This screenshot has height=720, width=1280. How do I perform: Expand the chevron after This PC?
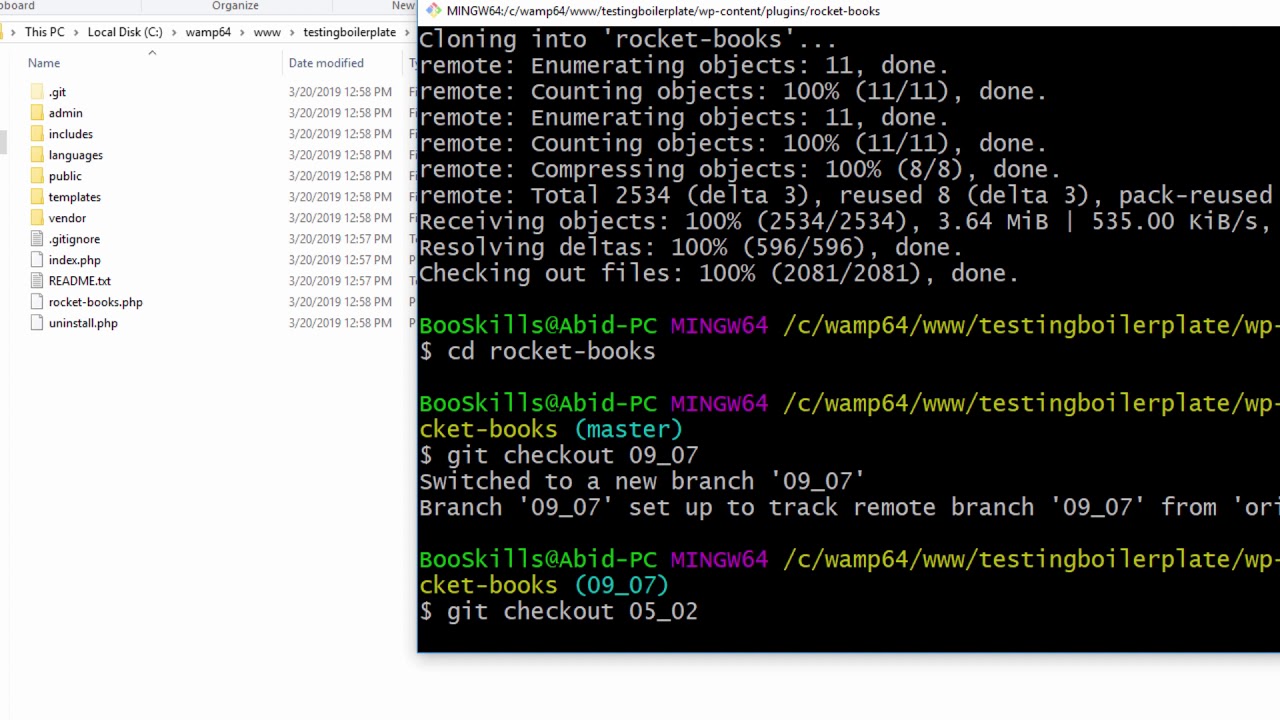tap(76, 32)
